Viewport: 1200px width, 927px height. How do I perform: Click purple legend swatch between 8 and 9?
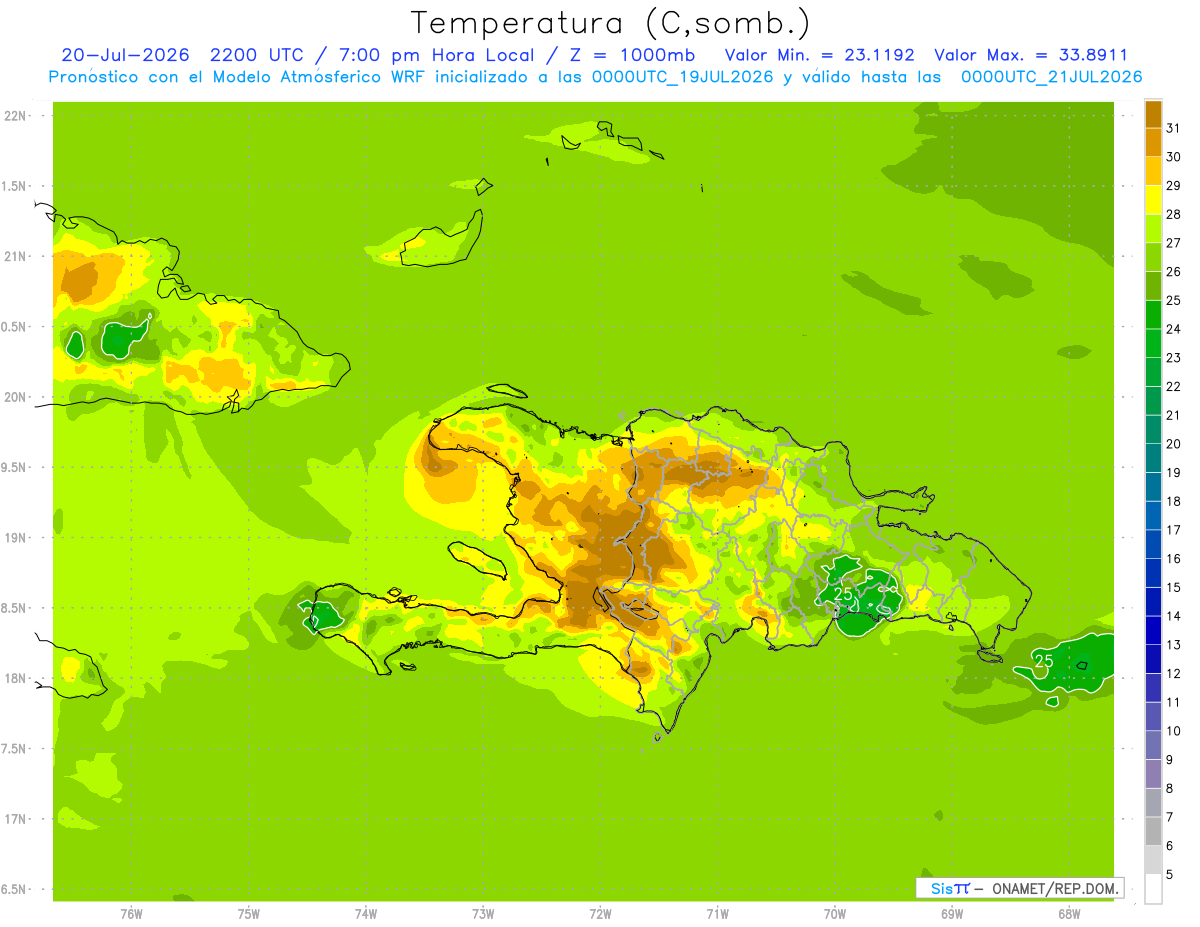1153,774
